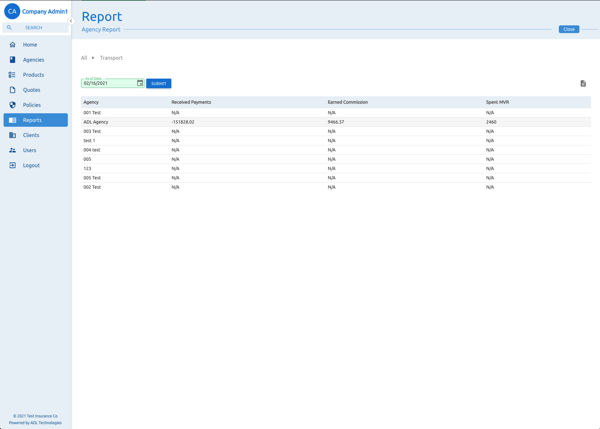The height and width of the screenshot is (429, 600).
Task: Select the 005 Test agency row
Action: [x=336, y=178]
